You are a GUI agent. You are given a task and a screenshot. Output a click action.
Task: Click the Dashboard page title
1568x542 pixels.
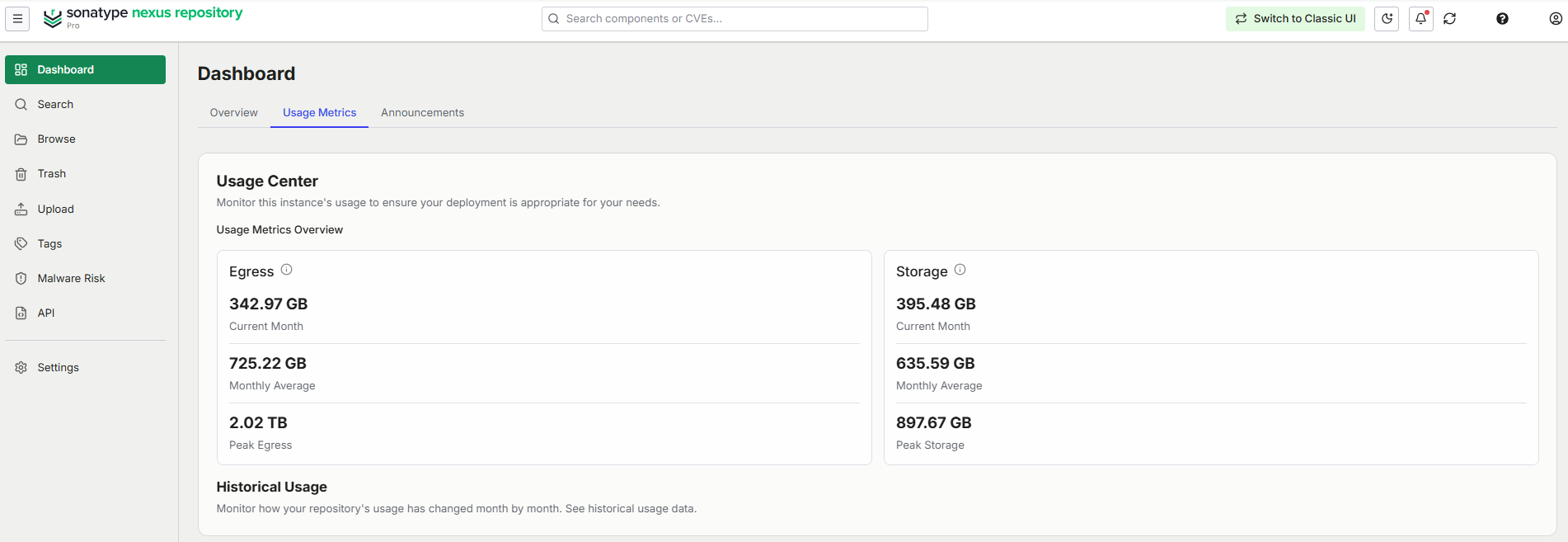246,74
